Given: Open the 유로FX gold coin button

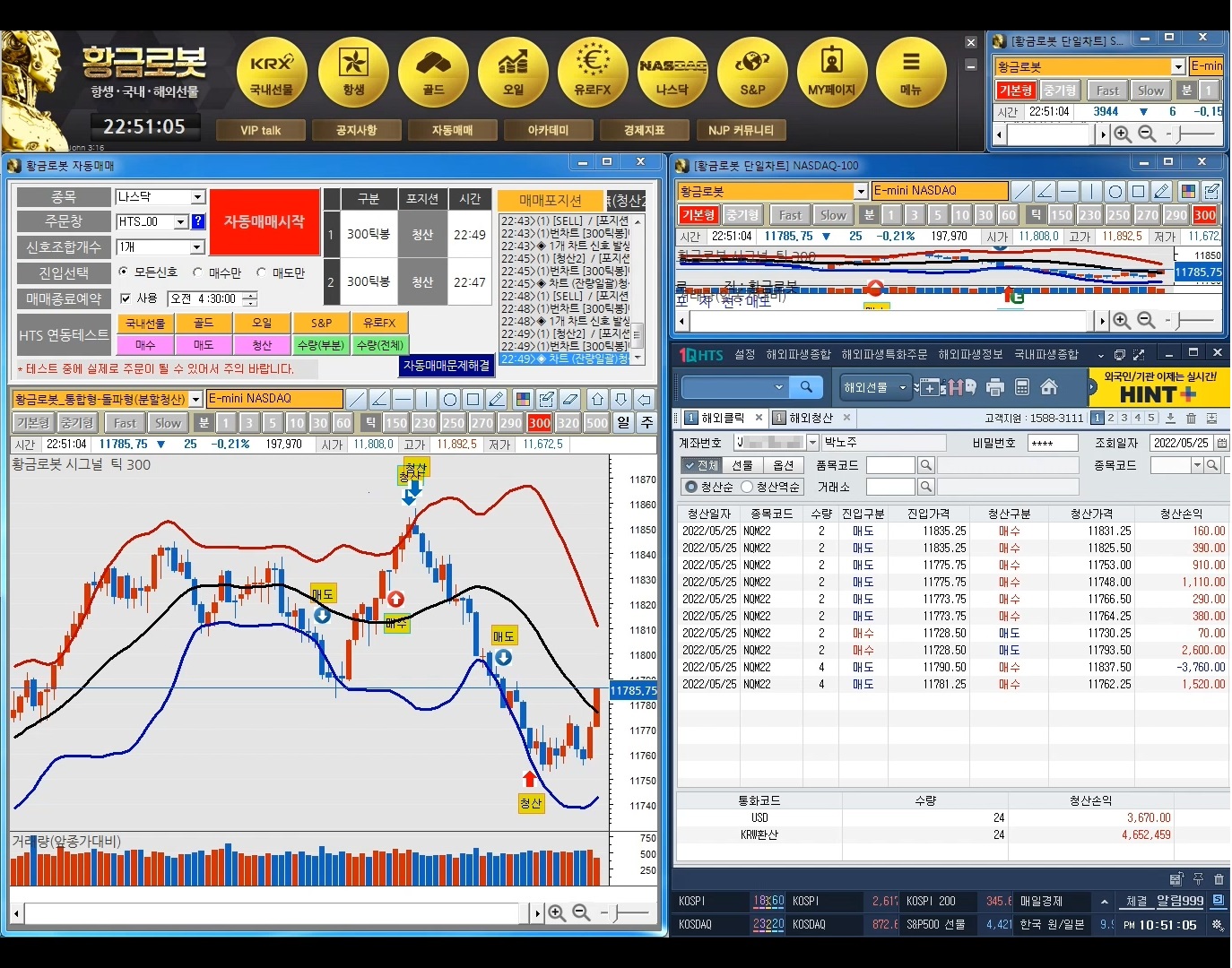Looking at the screenshot, I should tap(593, 72).
